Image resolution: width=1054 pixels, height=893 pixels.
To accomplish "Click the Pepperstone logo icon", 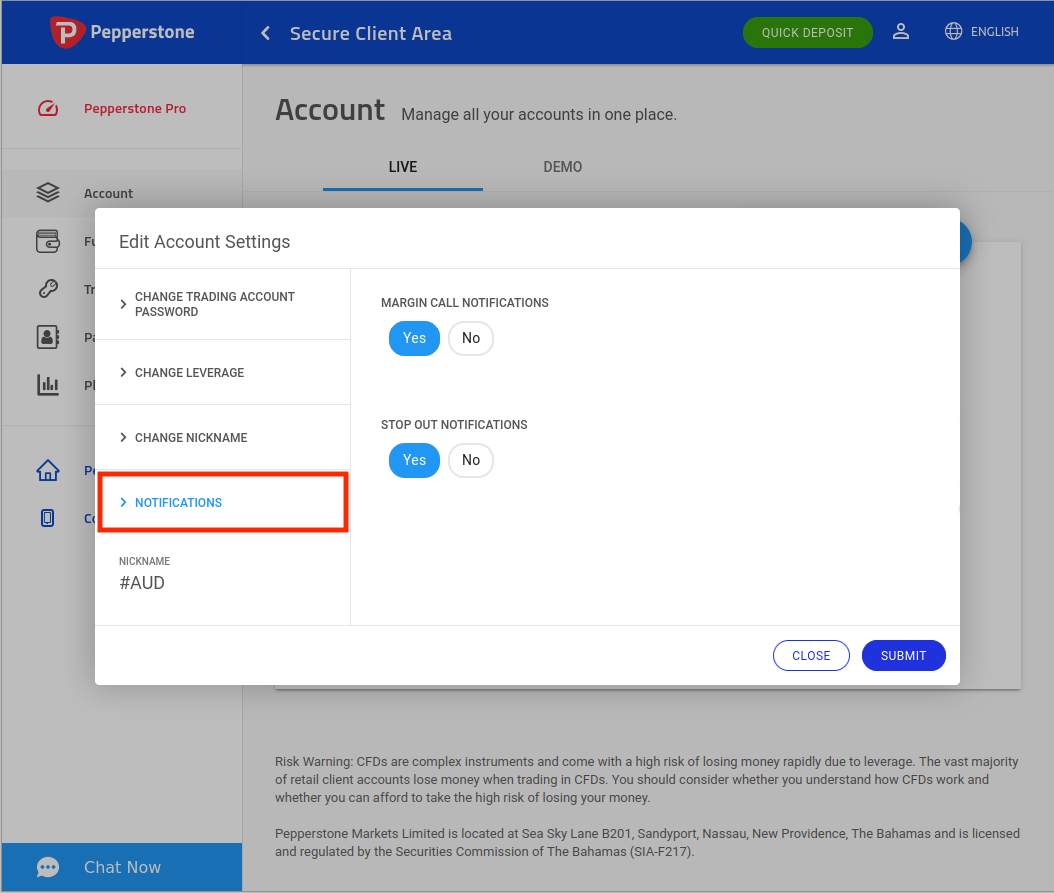I will click(67, 32).
